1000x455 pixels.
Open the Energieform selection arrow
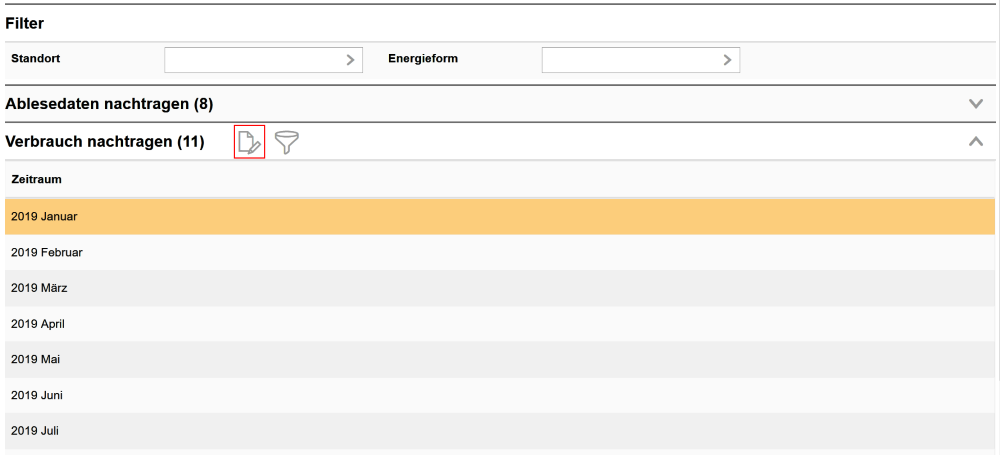pos(727,60)
